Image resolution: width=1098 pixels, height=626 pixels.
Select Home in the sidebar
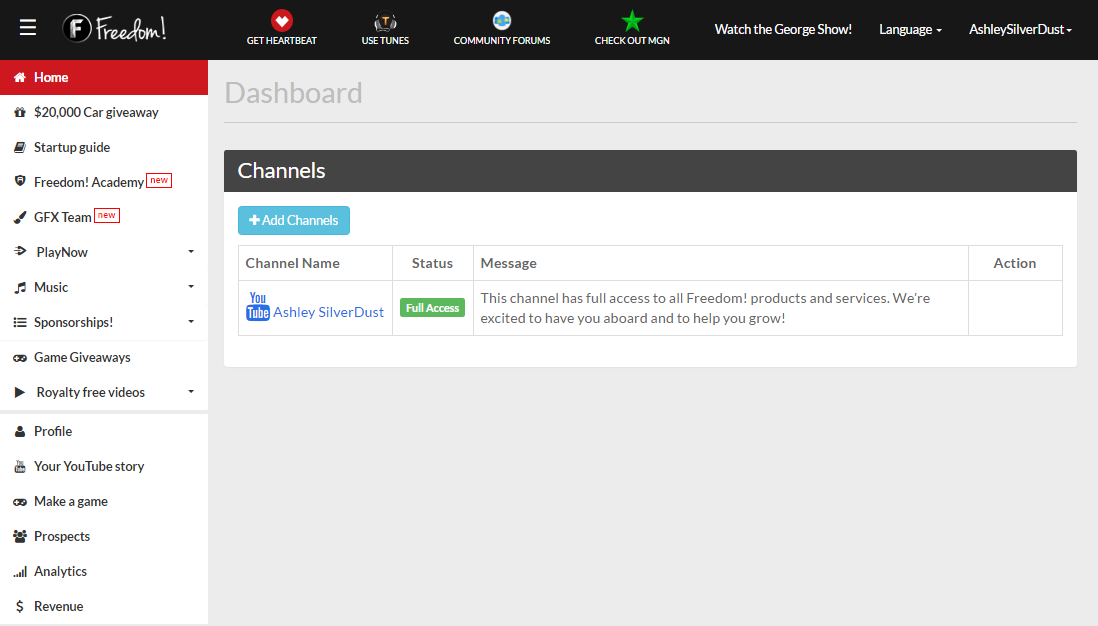coord(51,77)
